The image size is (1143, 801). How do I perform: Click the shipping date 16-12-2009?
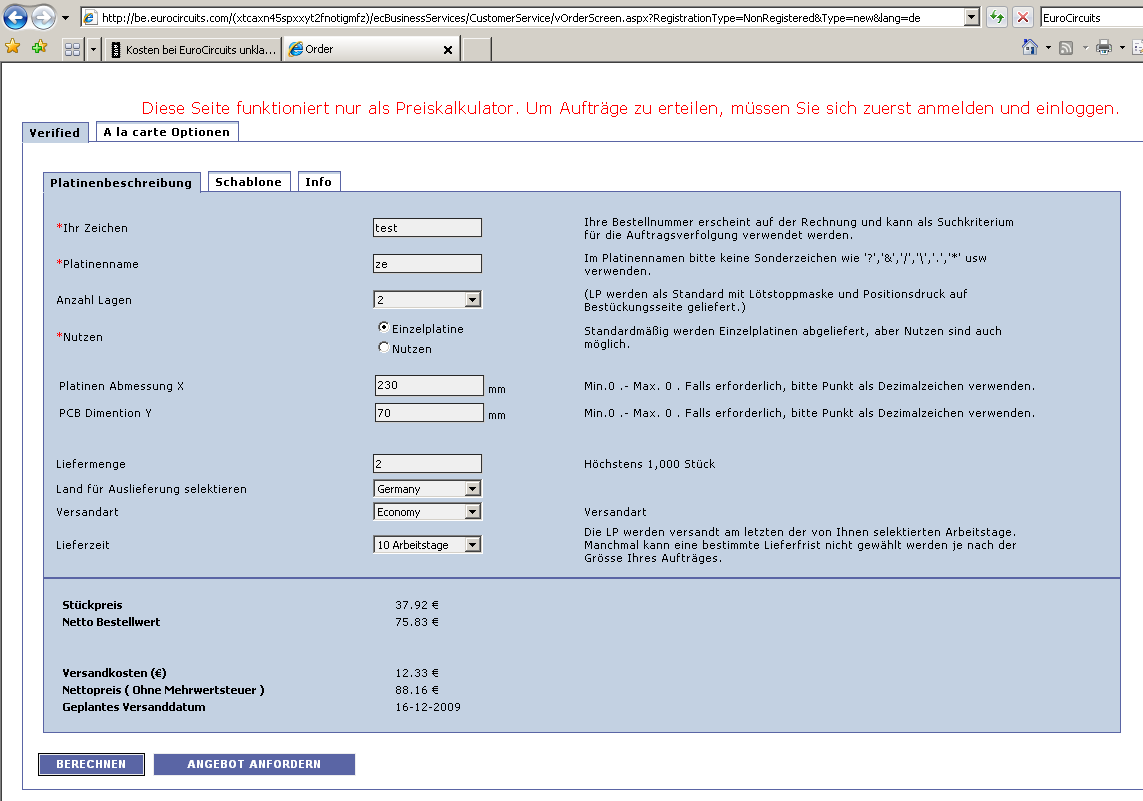[428, 707]
